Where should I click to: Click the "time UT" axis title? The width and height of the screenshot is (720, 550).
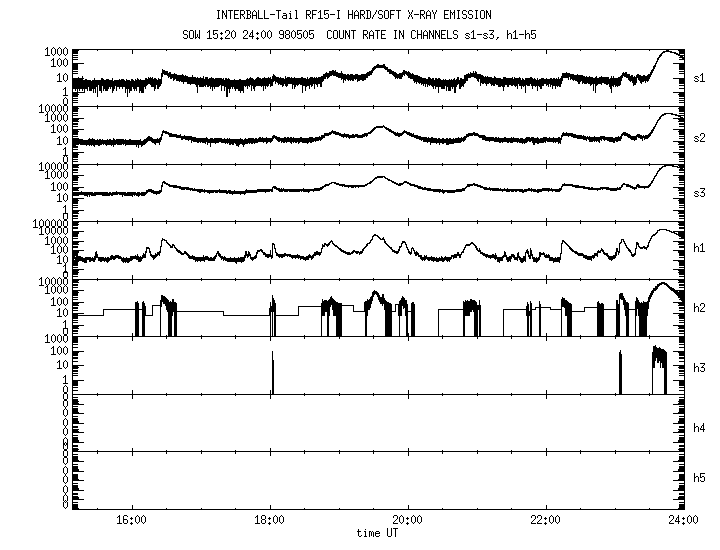point(377,534)
